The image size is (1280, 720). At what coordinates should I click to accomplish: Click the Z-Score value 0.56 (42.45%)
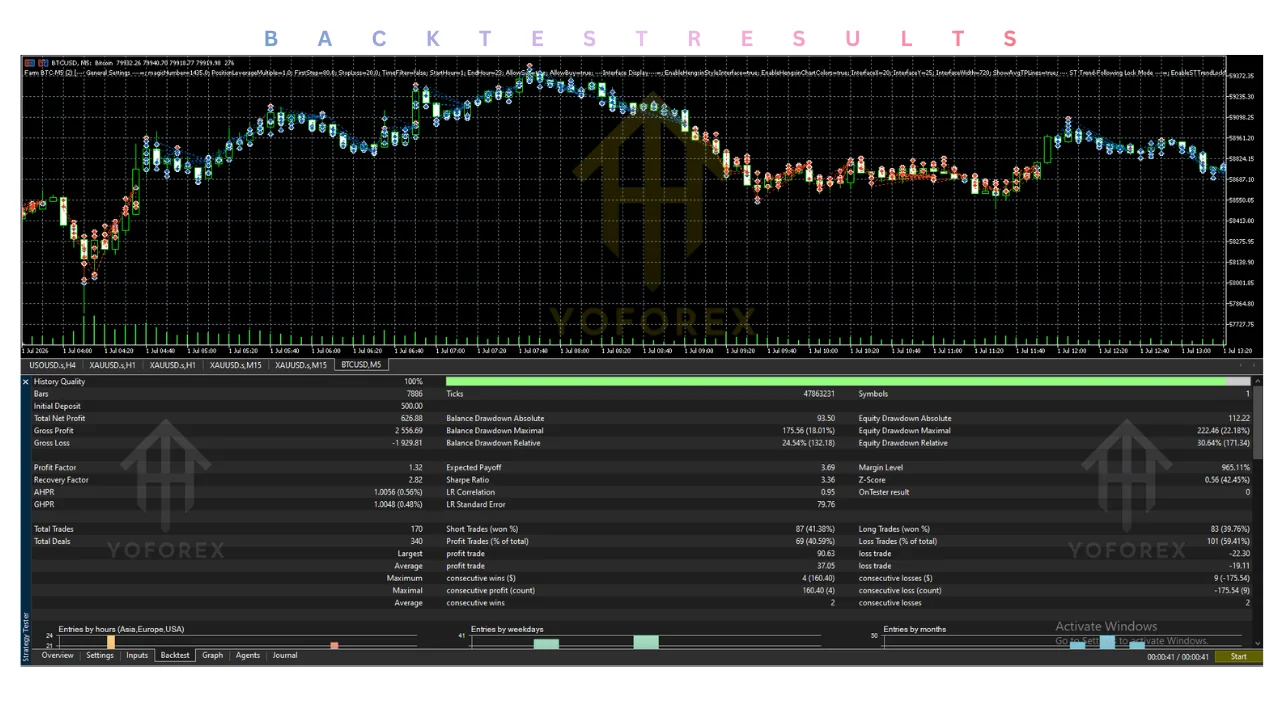(1228, 480)
